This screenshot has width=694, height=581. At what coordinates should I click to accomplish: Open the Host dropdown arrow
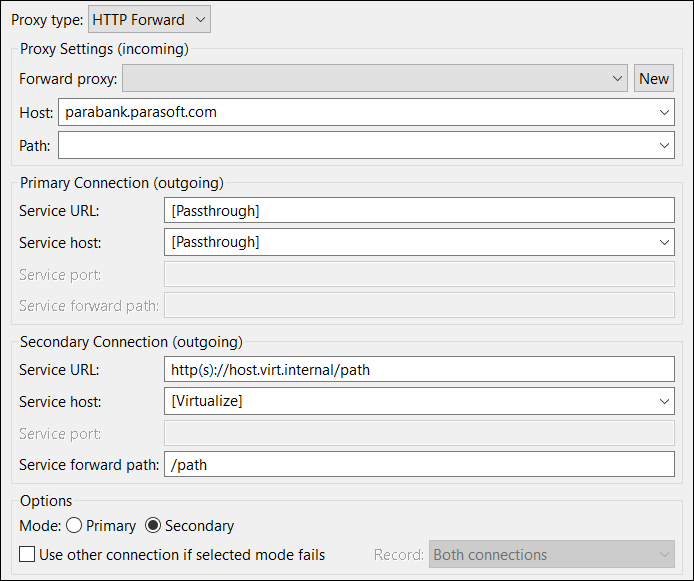664,112
